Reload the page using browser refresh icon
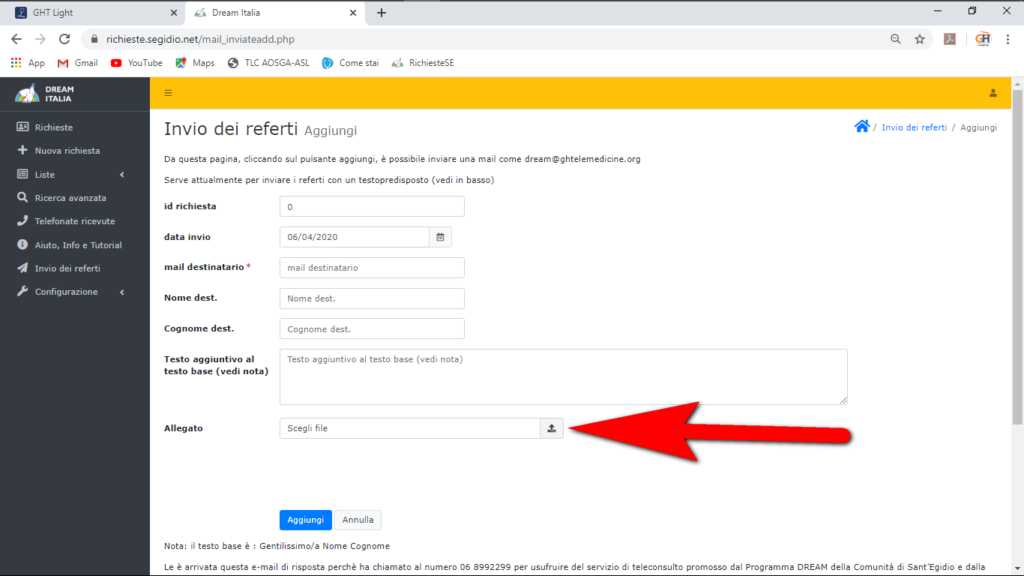Screen dimensions: 1024x576 [65, 39]
